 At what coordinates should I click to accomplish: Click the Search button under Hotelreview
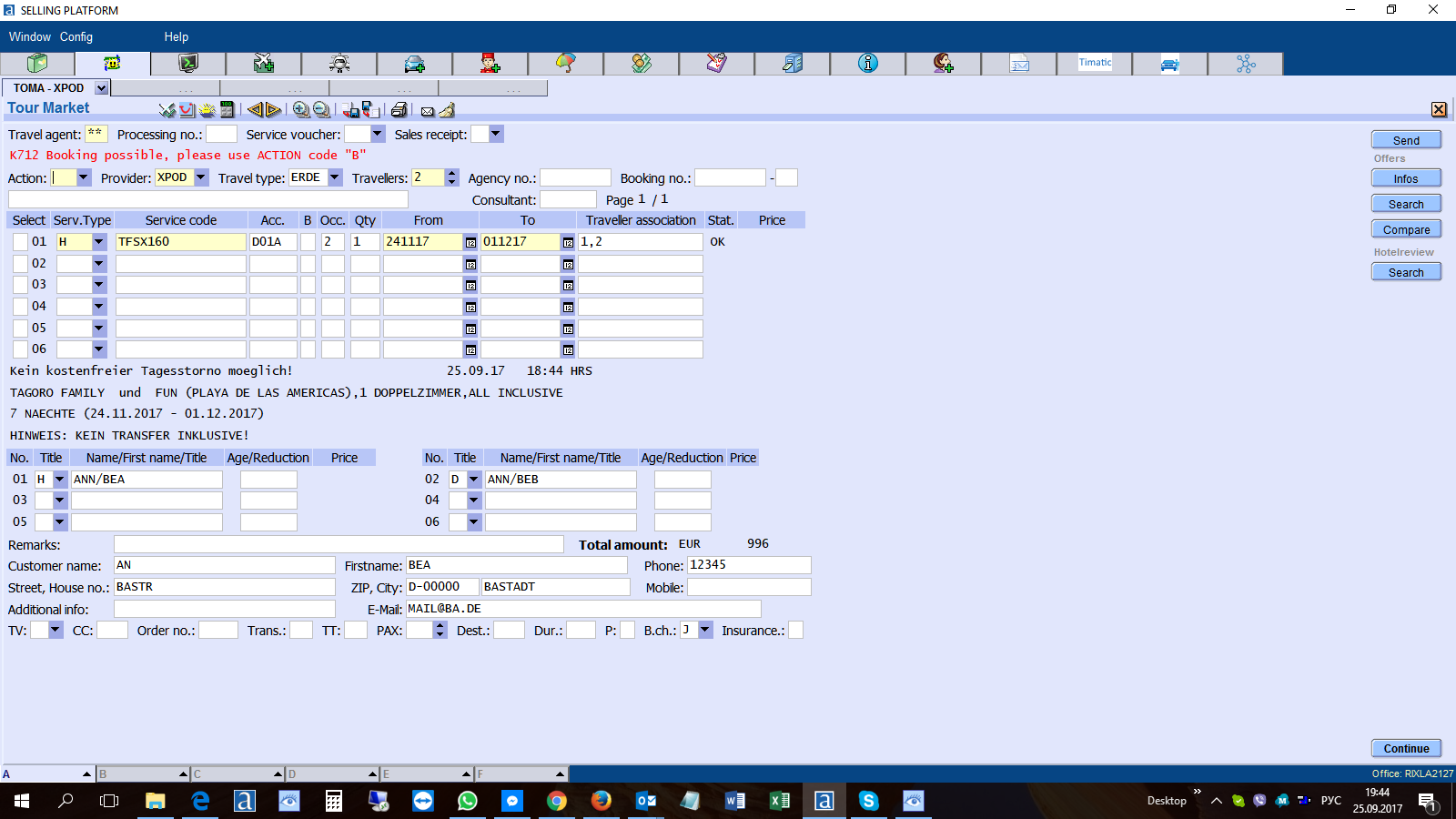(1406, 272)
